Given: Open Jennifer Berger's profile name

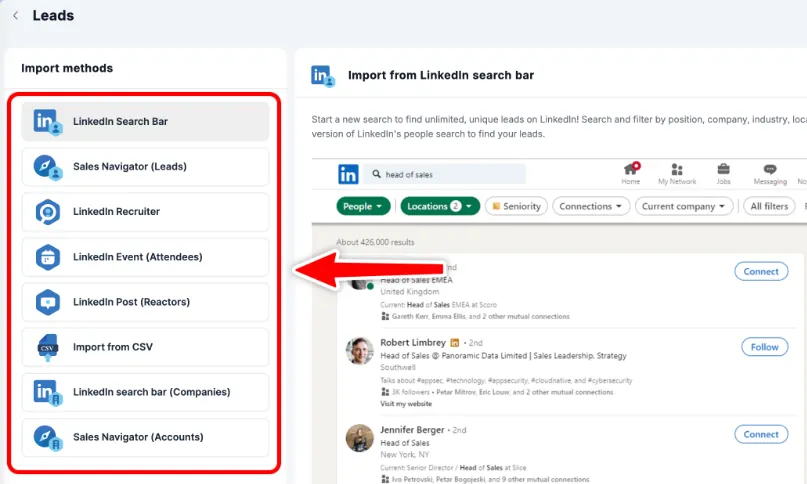Looking at the screenshot, I should pos(412,429).
